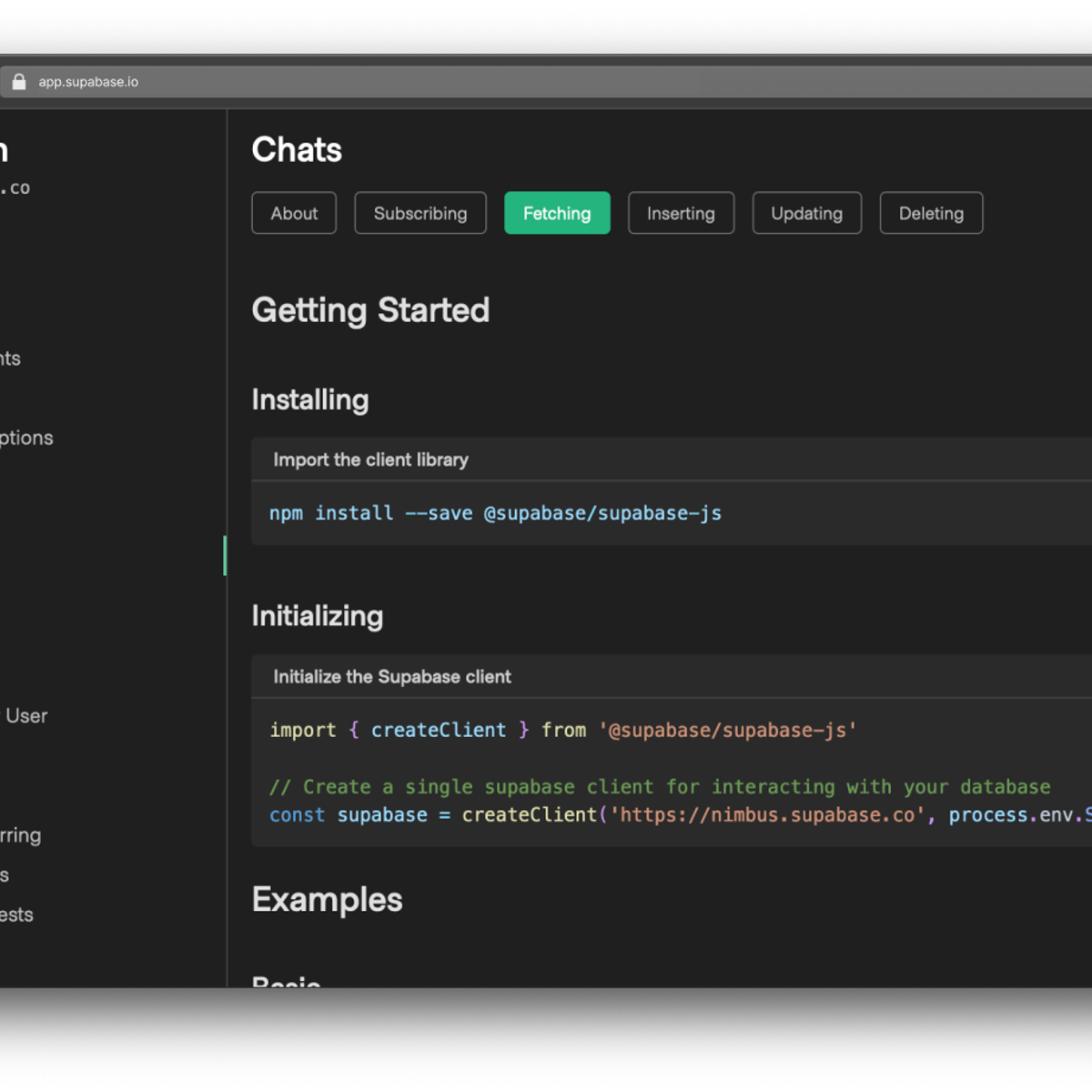Viewport: 1092px width, 1092px height.
Task: Click the Getting Started heading
Action: tap(370, 310)
